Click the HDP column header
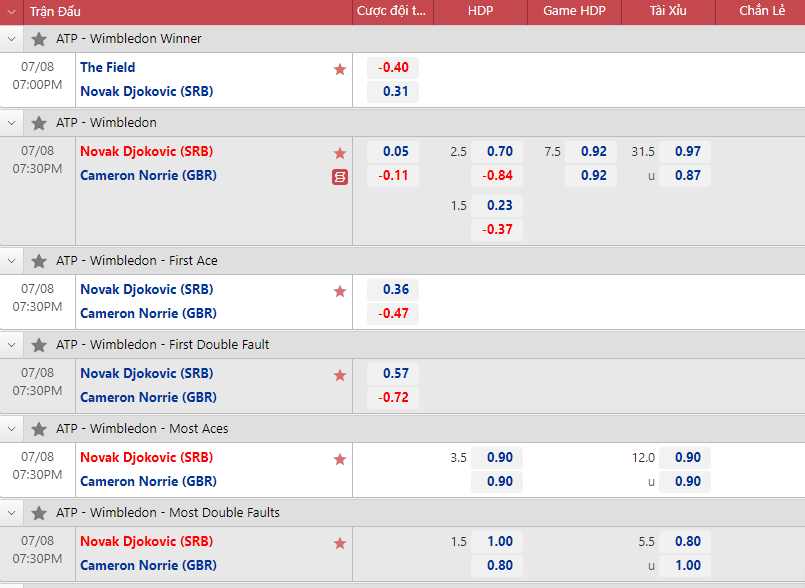This screenshot has width=805, height=588. 481,11
